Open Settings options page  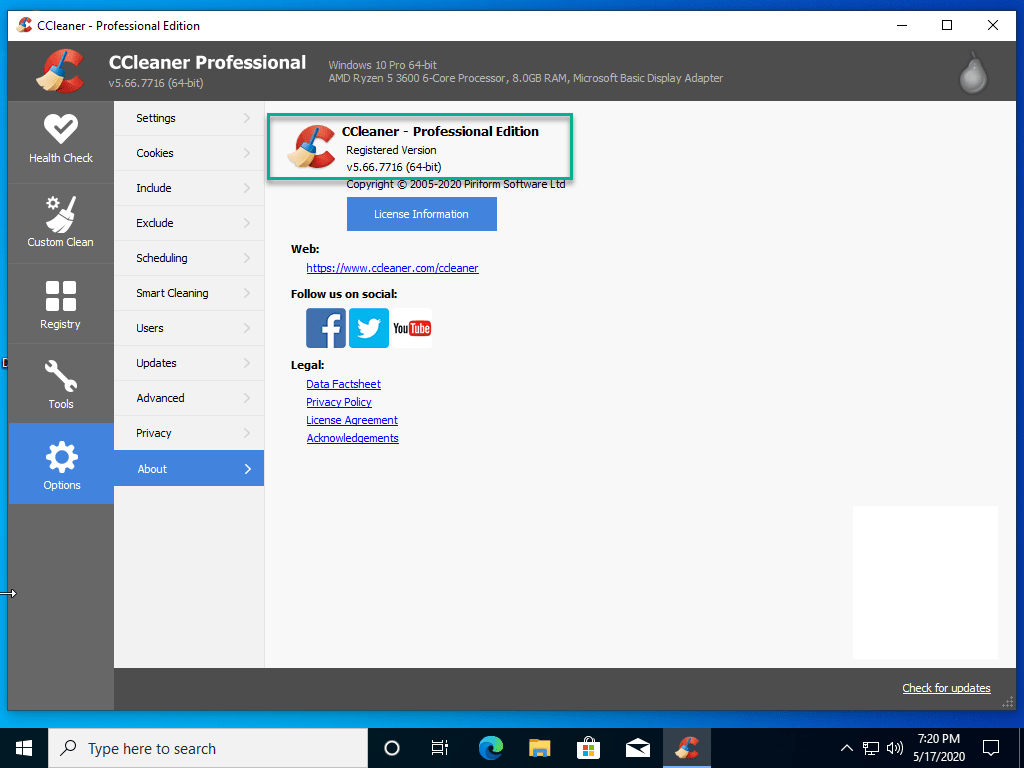coord(189,118)
